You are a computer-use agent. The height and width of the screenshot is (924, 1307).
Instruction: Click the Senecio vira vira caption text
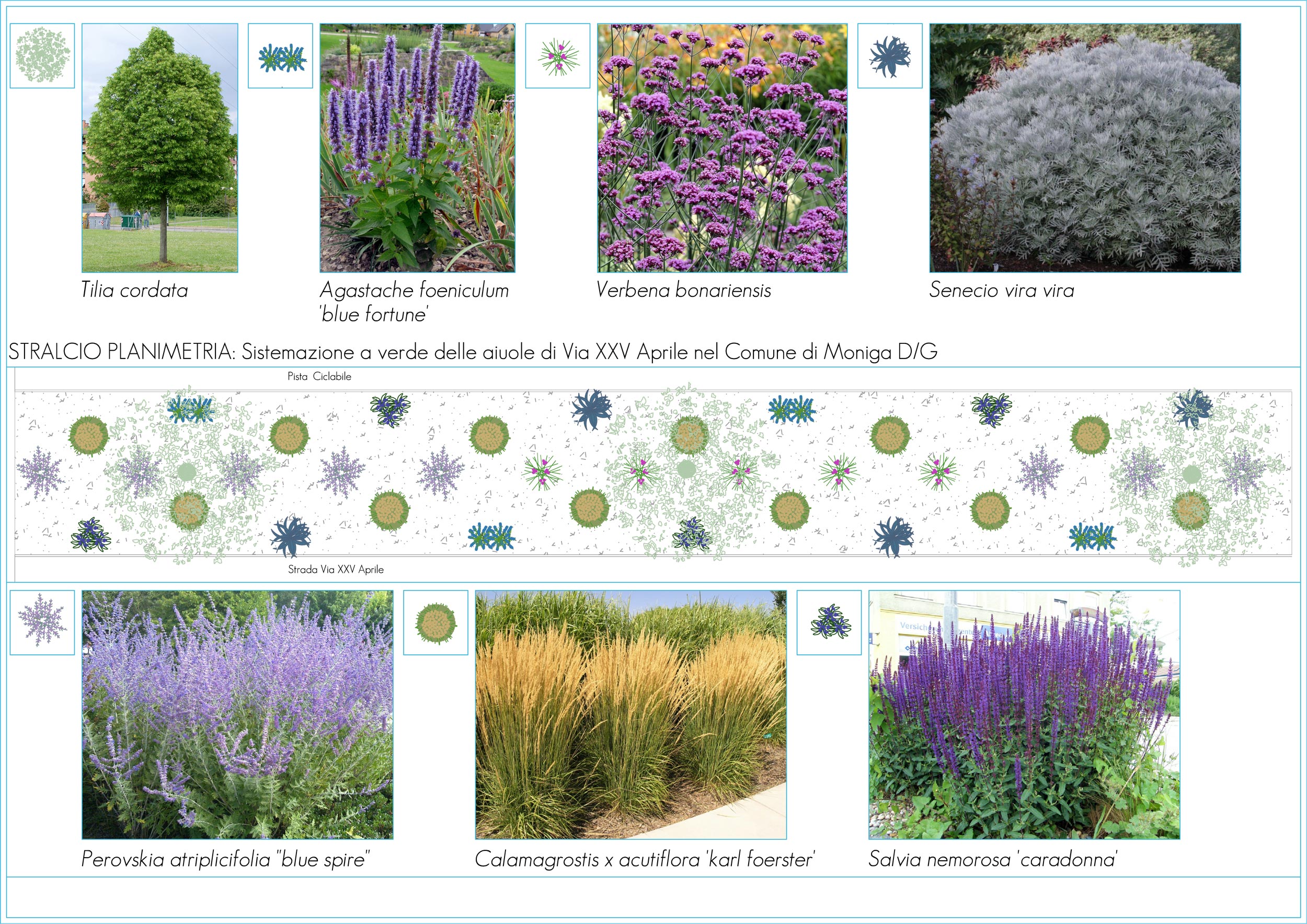coord(1001,290)
